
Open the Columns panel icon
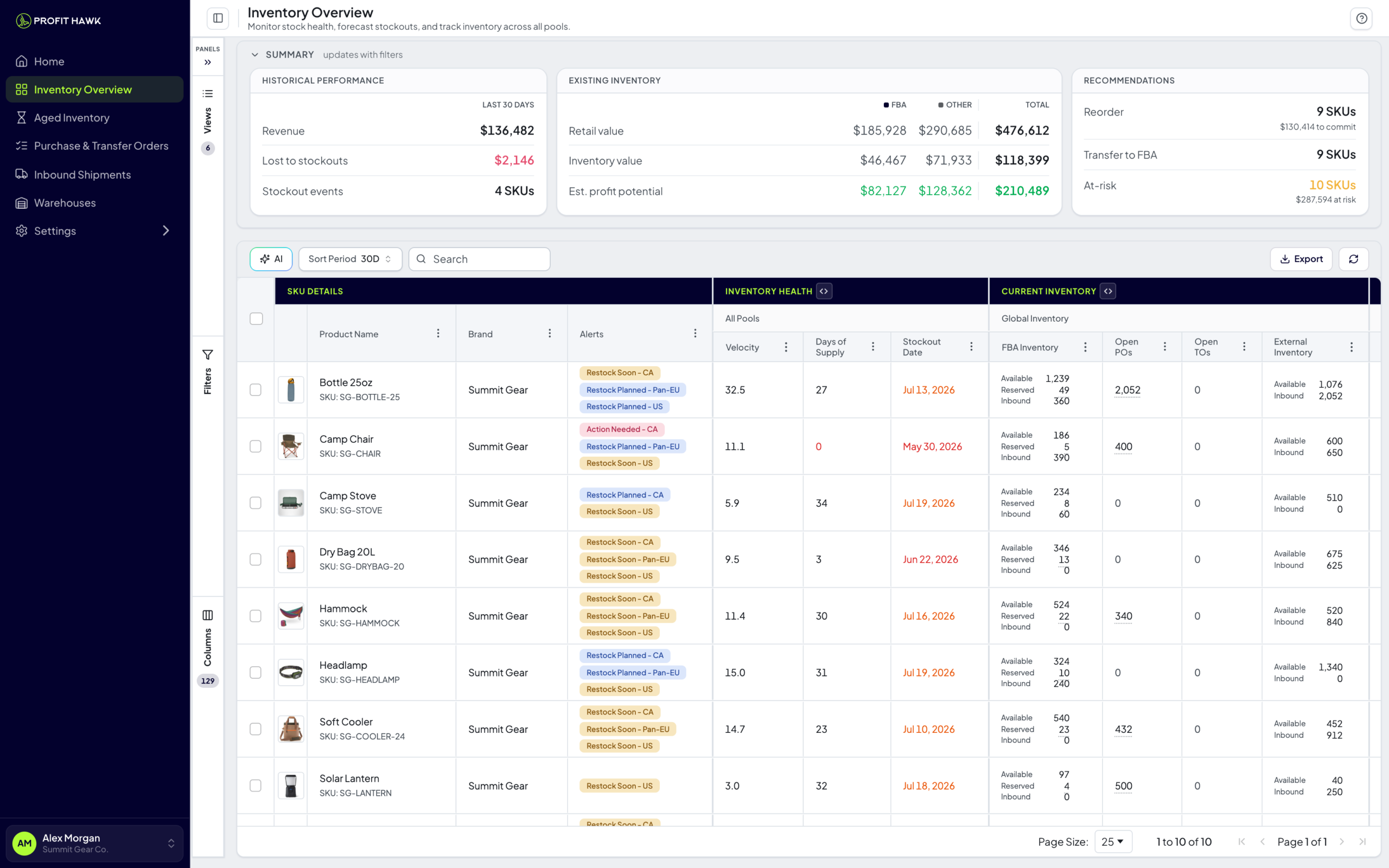(208, 615)
